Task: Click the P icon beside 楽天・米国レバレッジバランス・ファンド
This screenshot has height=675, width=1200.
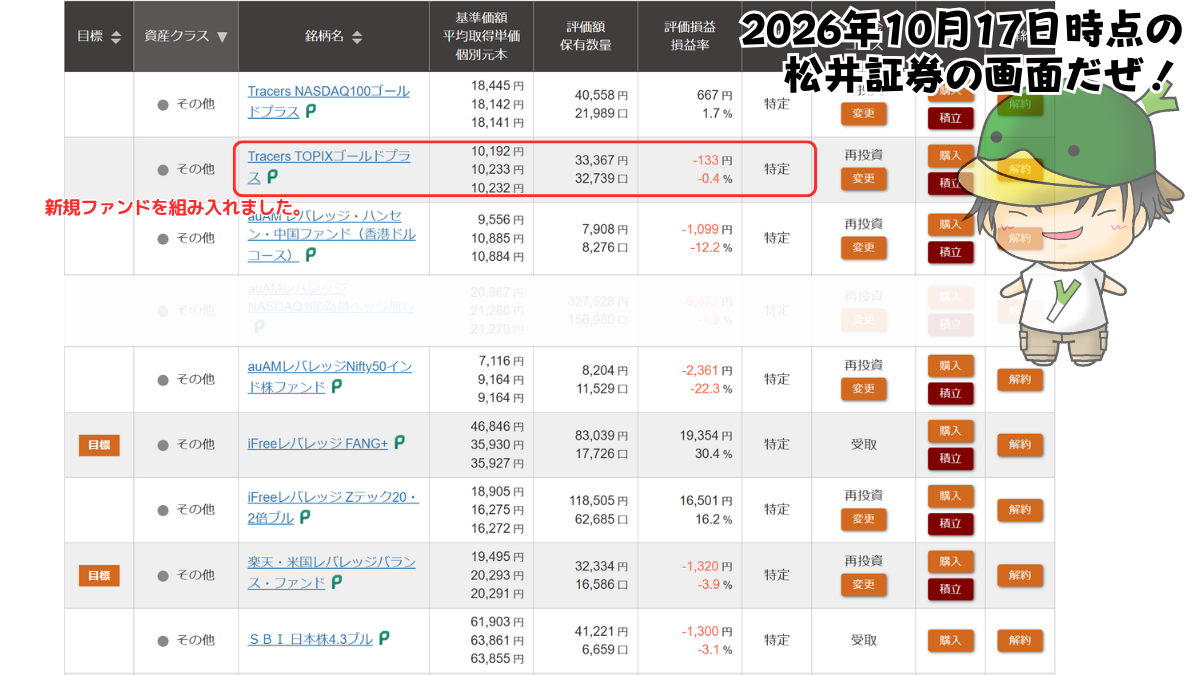Action: click(x=337, y=581)
